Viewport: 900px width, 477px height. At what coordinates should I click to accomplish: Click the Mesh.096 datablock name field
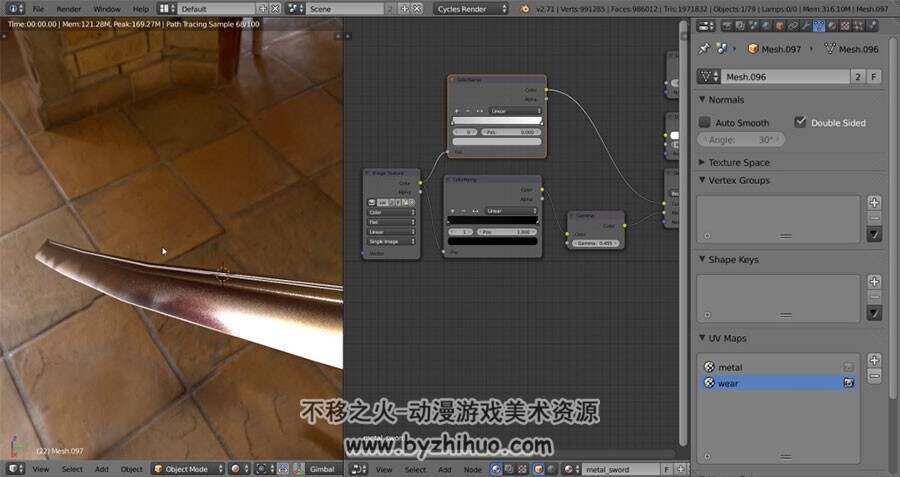coord(785,76)
